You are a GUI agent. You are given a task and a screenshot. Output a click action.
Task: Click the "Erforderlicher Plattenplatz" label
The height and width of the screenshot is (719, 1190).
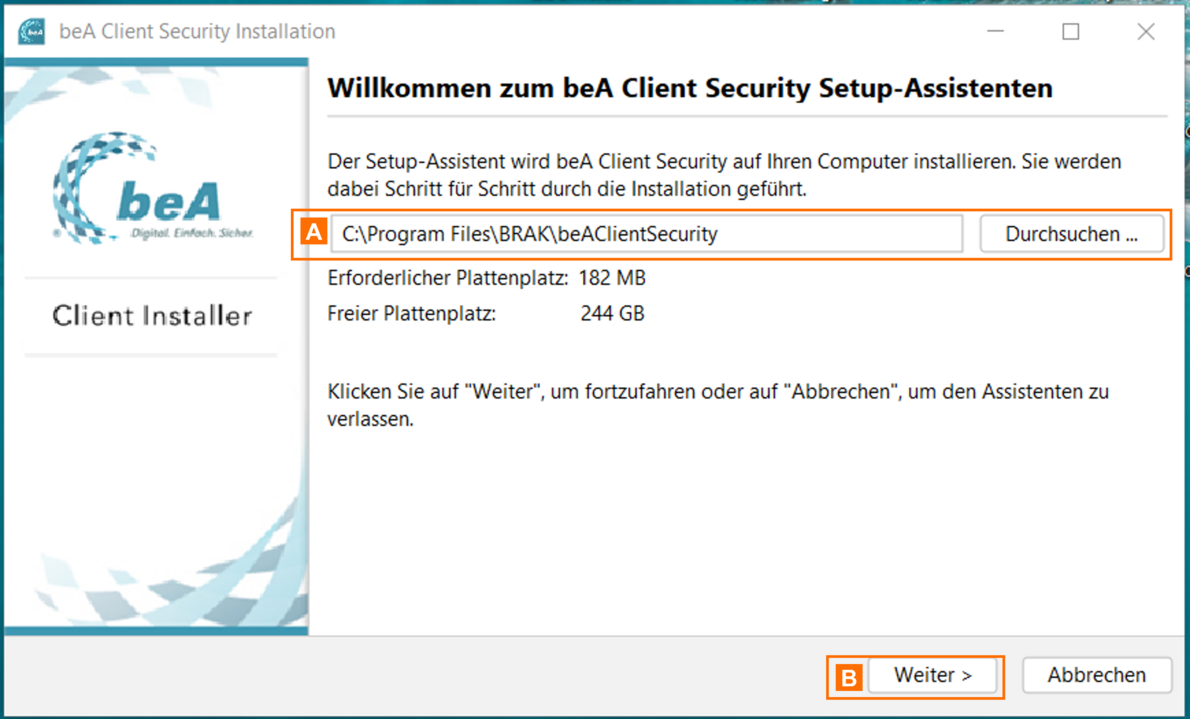click(x=448, y=277)
